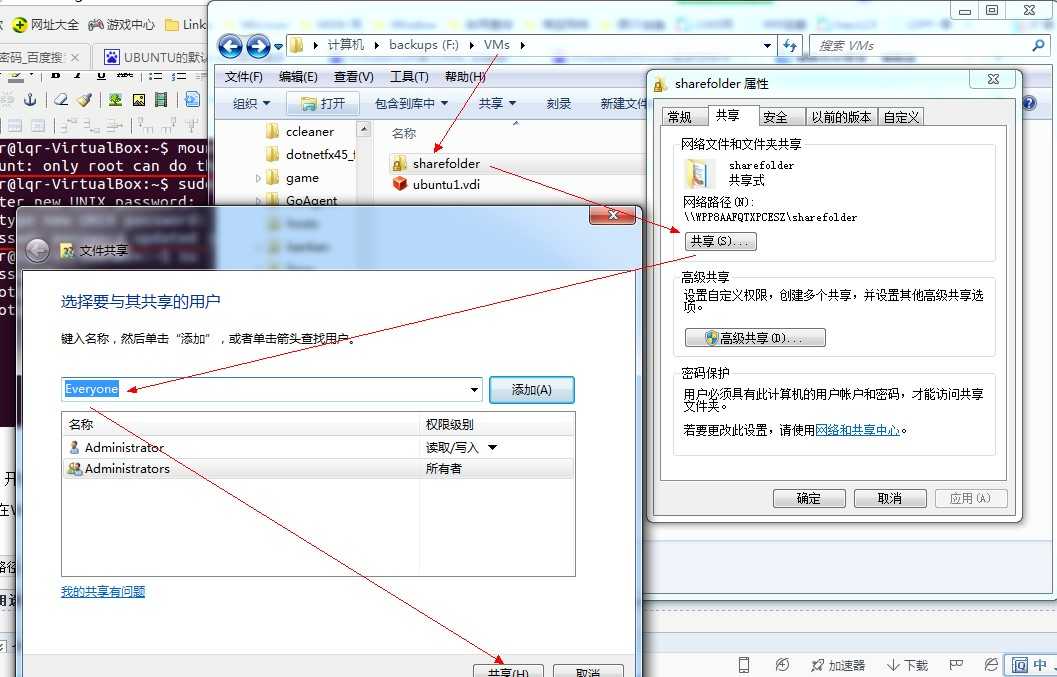Open the user name combo box dropdown arrow
Viewport: 1057px width, 677px height.
coord(475,390)
